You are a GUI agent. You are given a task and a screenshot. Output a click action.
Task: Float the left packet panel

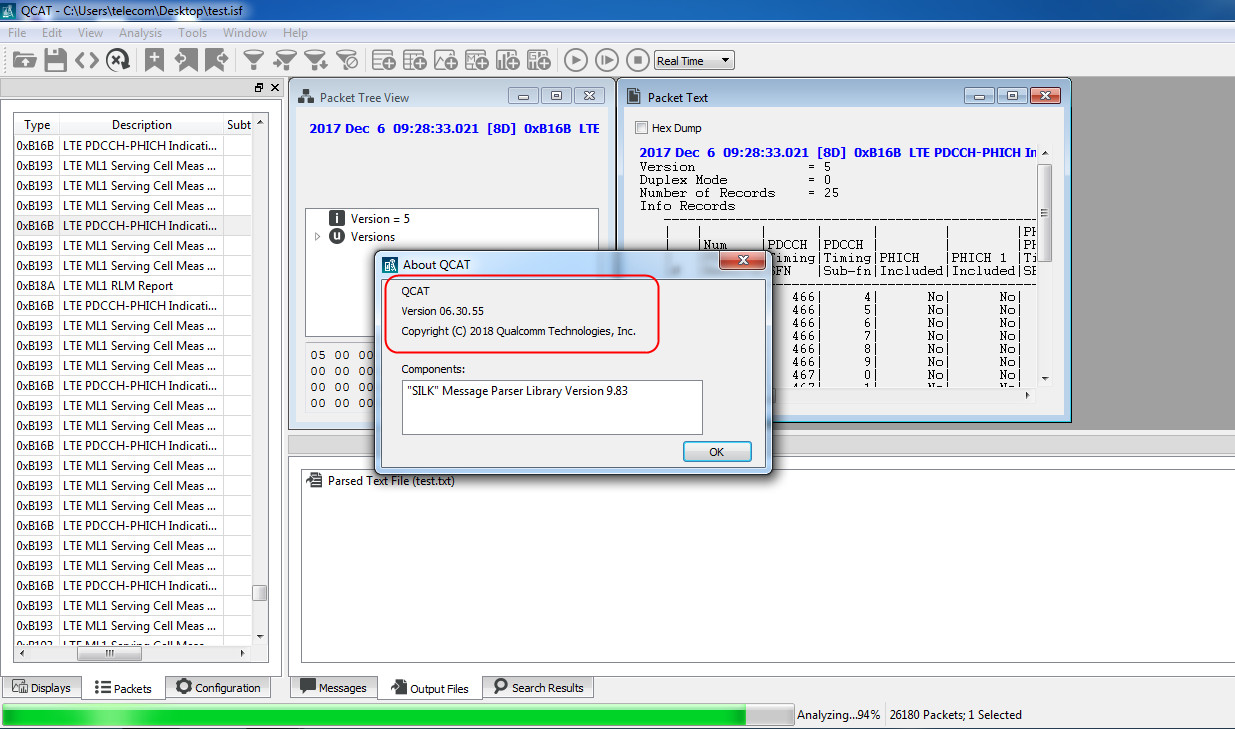pyautogui.click(x=259, y=88)
